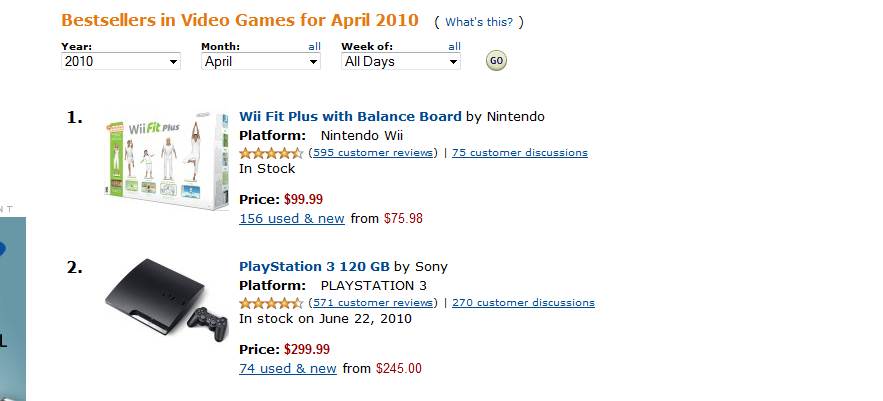This screenshot has height=401, width=883.
Task: Open PlayStation 3 120 GB product title
Action: point(314,267)
